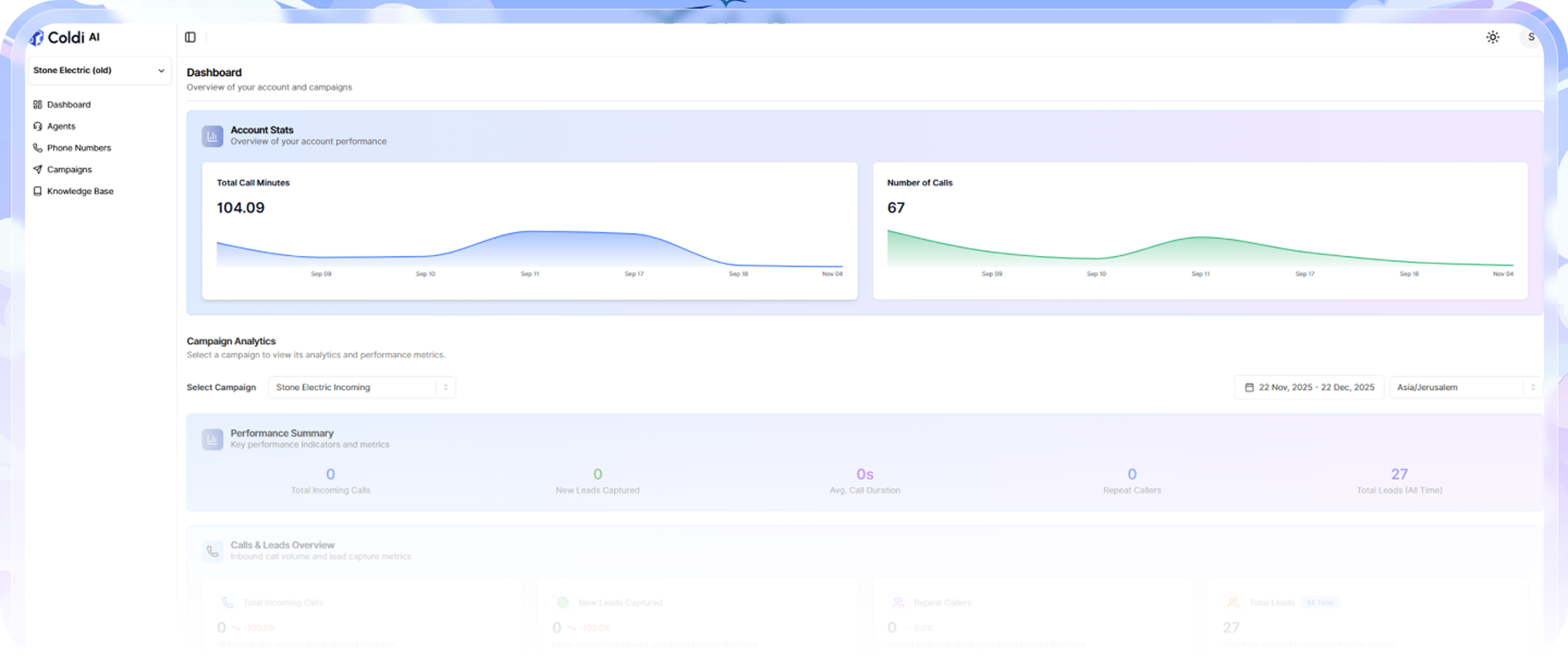Click the Total Incoming Calls card phone icon
This screenshot has width=1568, height=663.
(227, 603)
